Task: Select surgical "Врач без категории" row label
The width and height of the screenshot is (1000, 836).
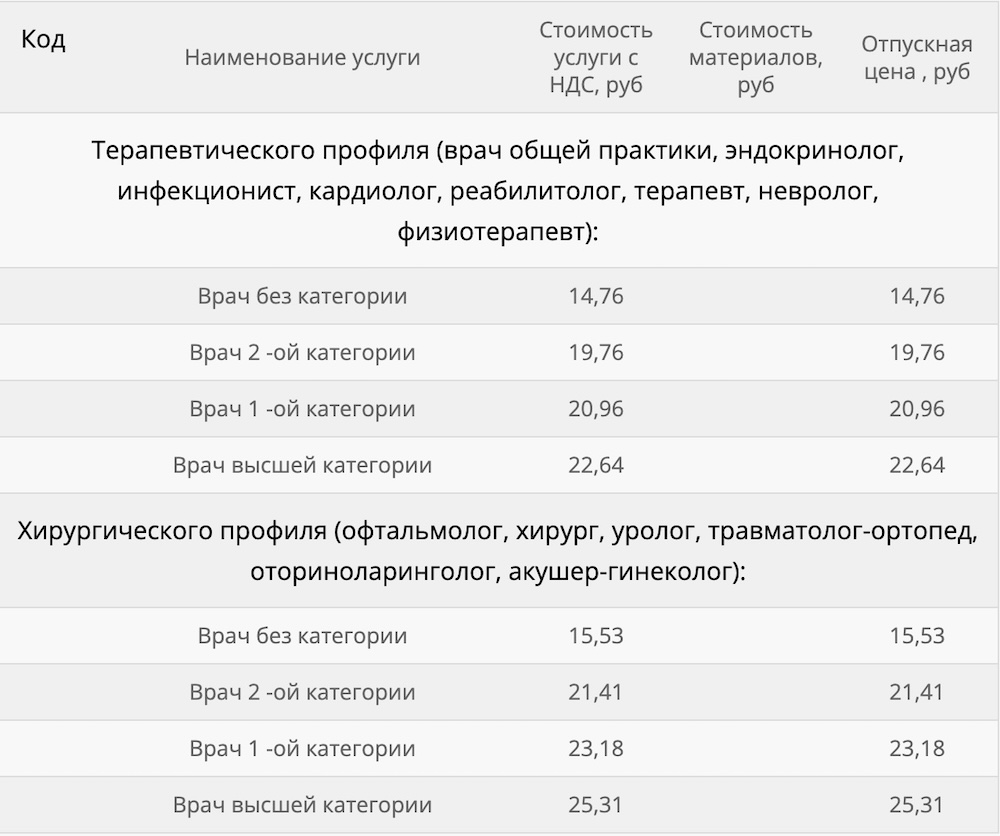Action: point(302,636)
